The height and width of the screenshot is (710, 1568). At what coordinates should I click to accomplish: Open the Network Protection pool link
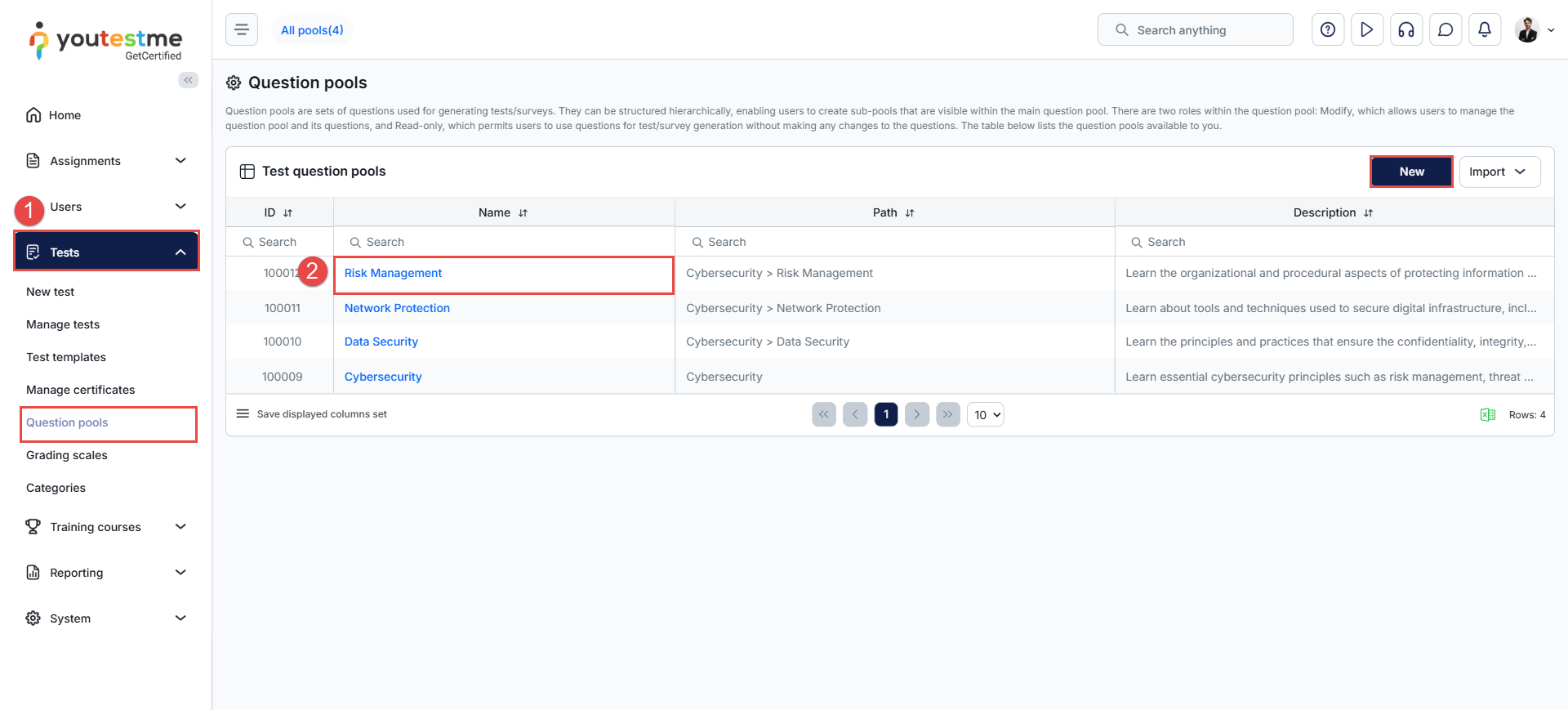coord(397,308)
